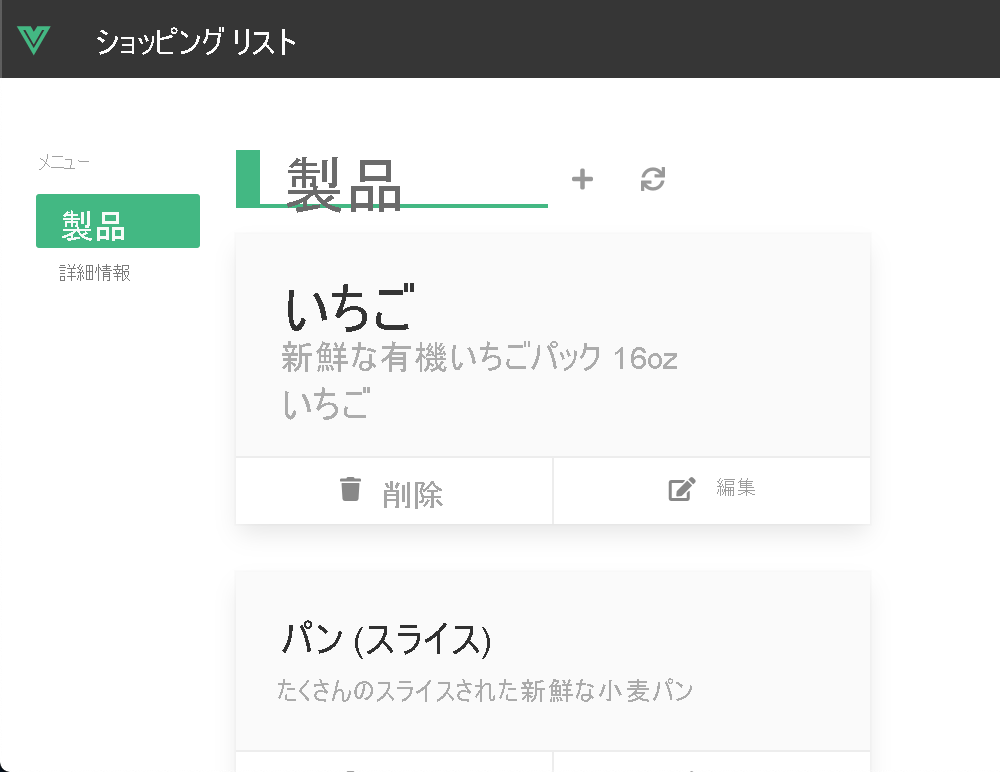Click the plus icon to add product

pos(582,179)
